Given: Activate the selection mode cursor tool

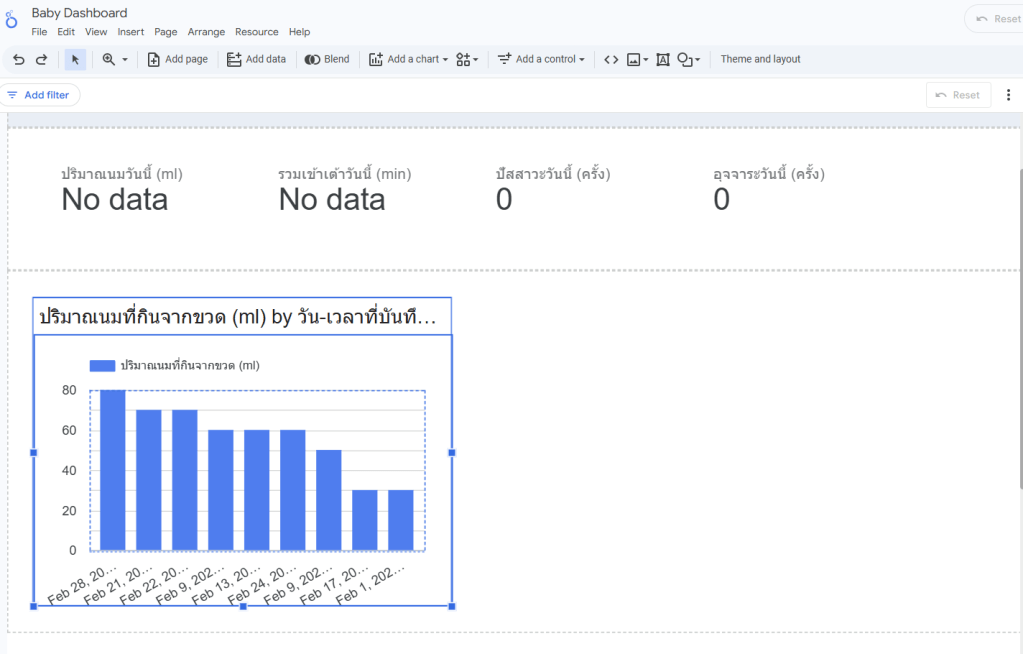Looking at the screenshot, I should click(75, 60).
